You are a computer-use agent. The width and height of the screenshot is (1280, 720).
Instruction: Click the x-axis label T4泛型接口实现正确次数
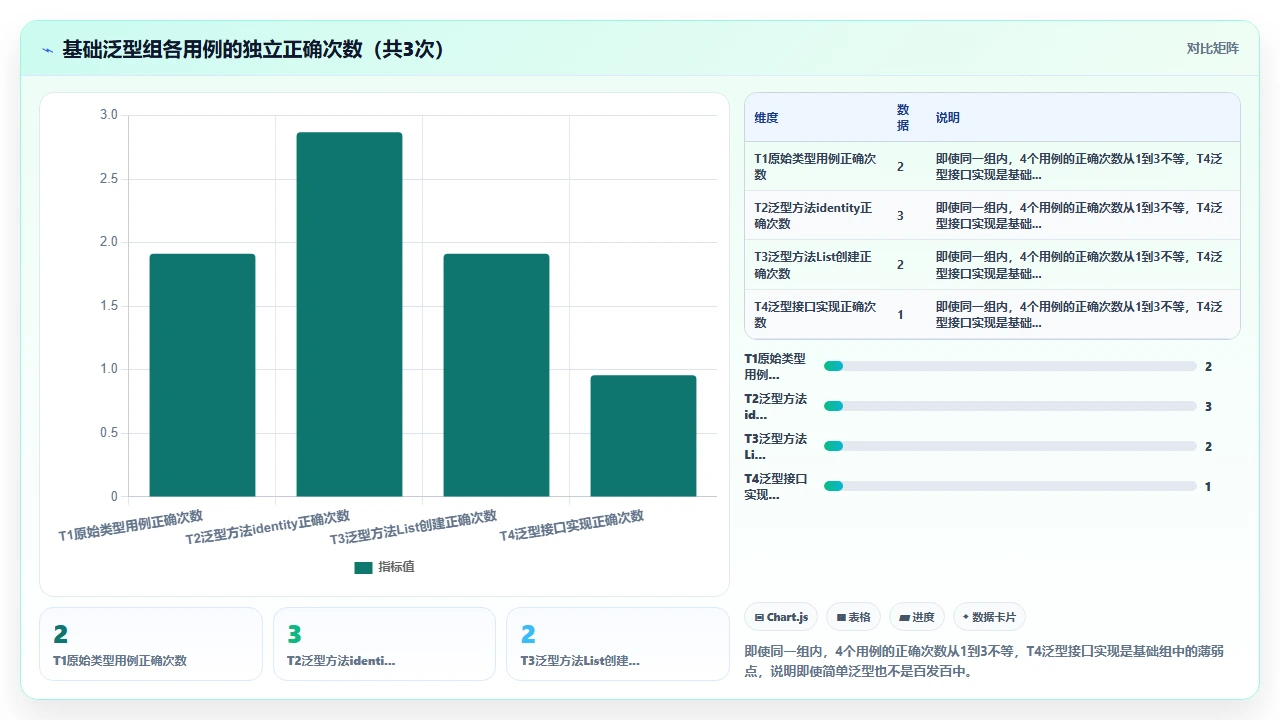pyautogui.click(x=572, y=526)
